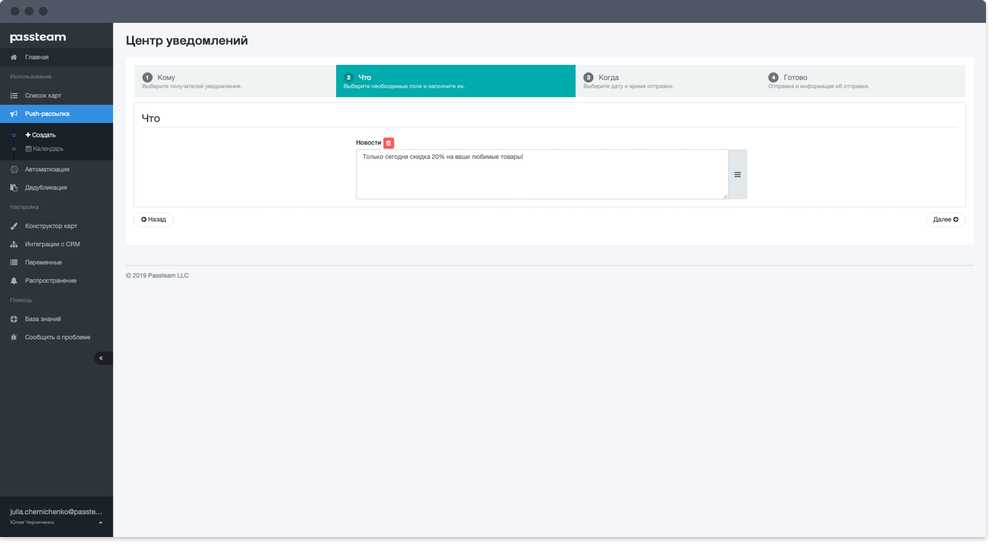Image resolution: width=993 pixels, height=544 pixels.
Task: Select step 2 Что tab
Action: click(455, 81)
